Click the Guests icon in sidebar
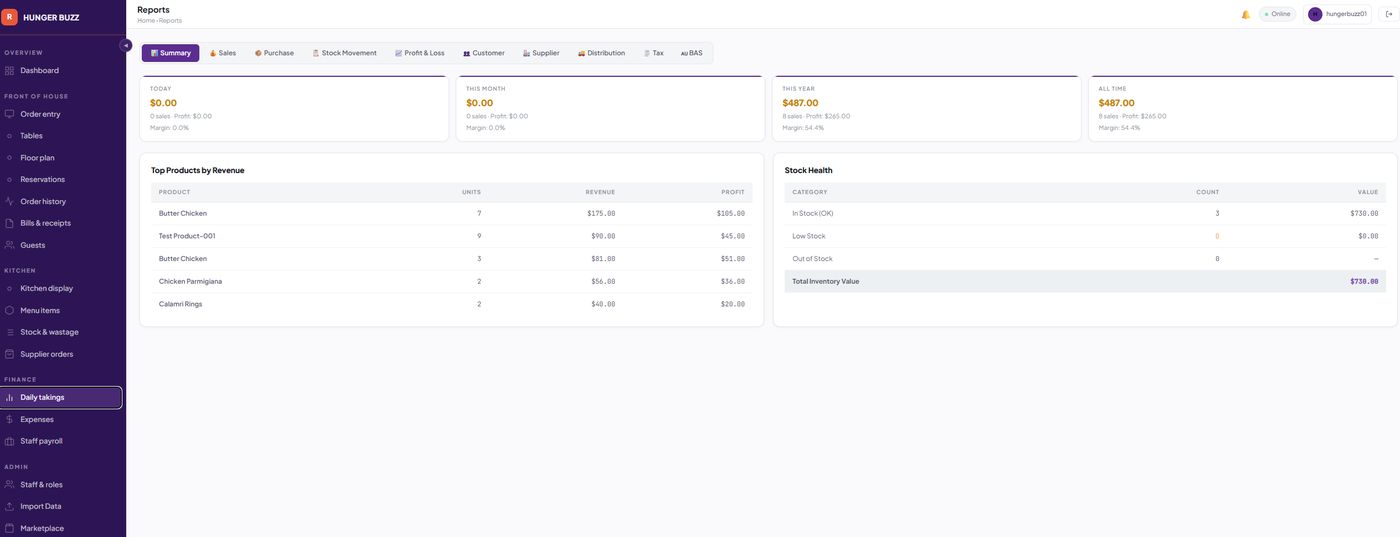Screen dimensions: 1400x537 9,245
